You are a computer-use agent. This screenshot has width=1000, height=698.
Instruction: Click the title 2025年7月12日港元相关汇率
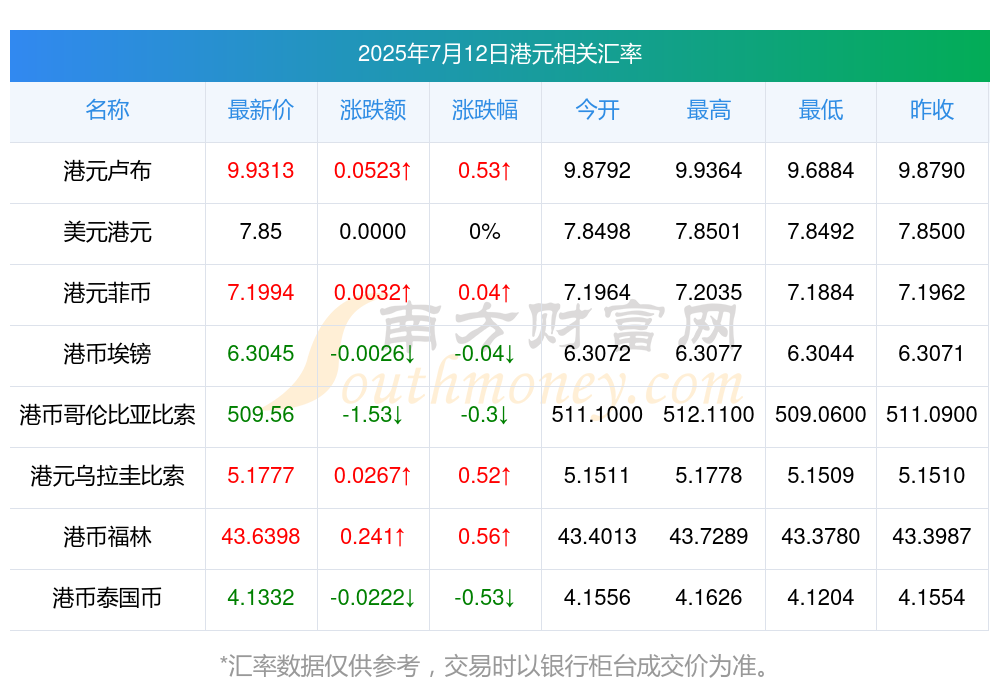coord(499,54)
